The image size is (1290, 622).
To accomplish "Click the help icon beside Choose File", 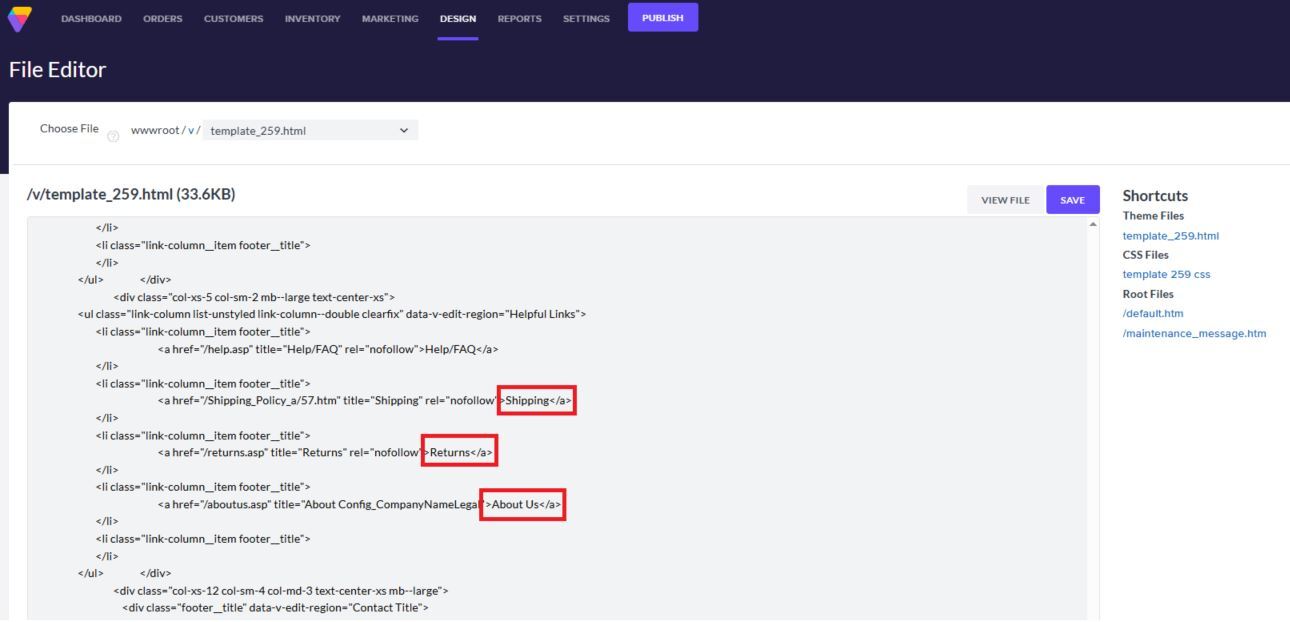I will click(x=112, y=137).
